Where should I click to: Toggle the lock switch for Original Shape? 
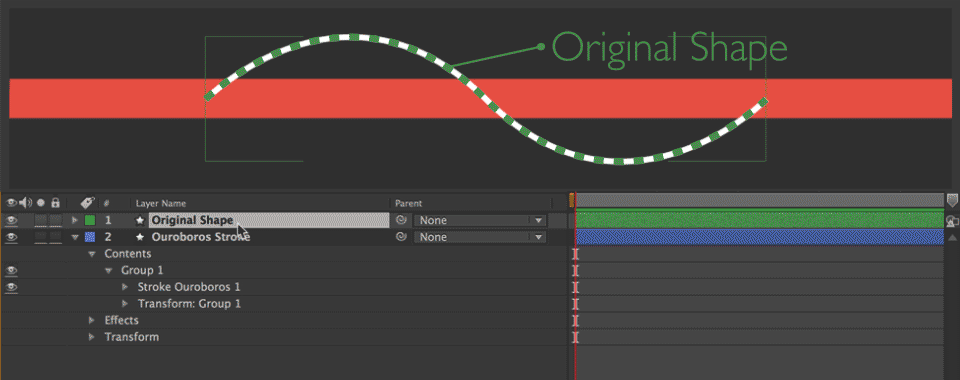[x=56, y=220]
